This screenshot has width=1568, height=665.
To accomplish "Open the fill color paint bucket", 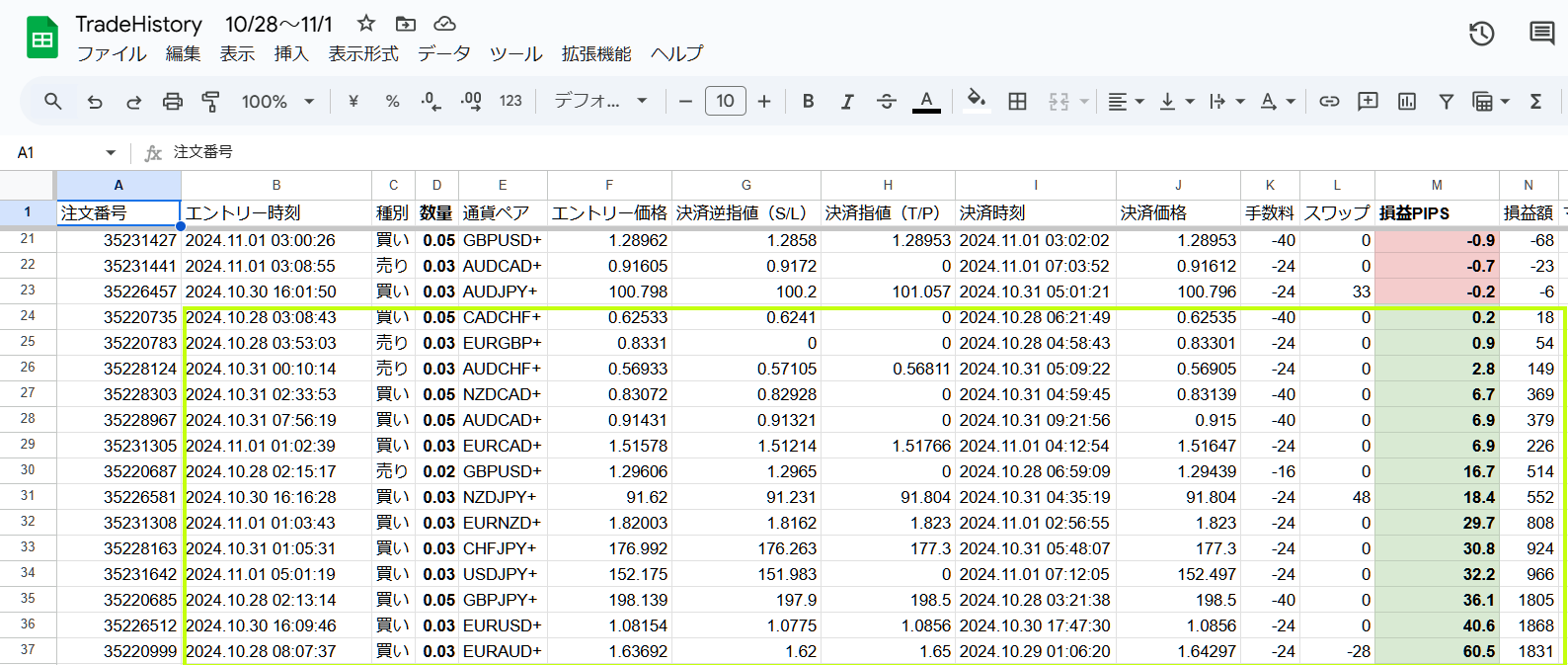I will click(x=976, y=100).
